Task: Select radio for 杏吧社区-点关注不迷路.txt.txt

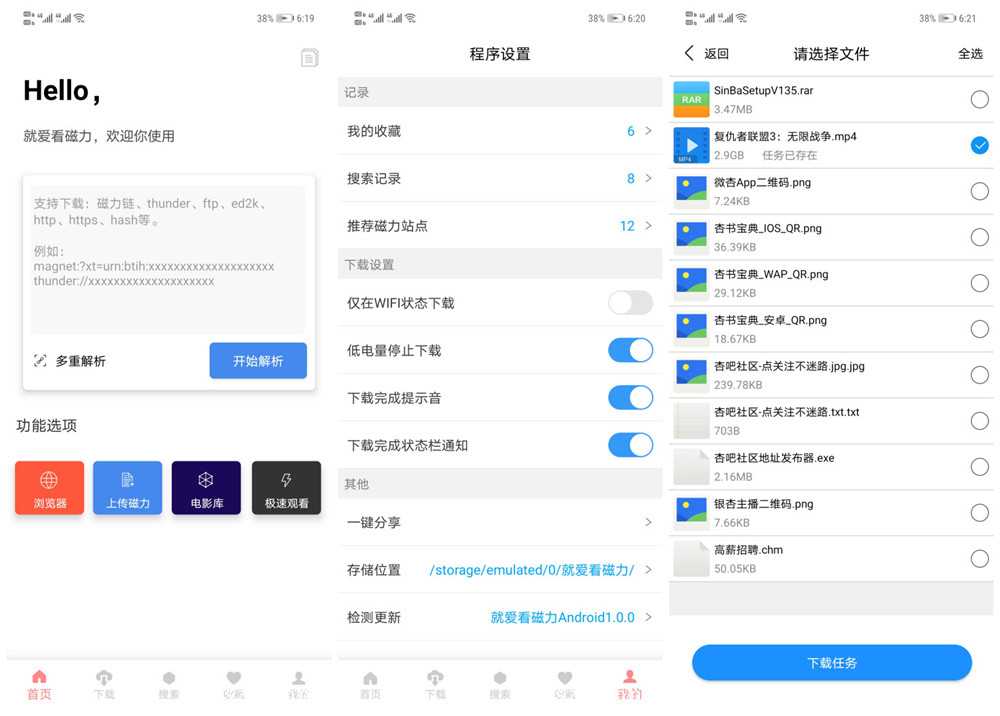Action: click(980, 421)
